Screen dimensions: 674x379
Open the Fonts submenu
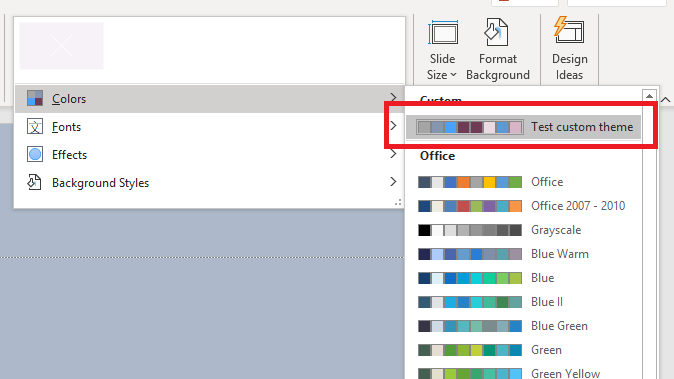tap(210, 127)
